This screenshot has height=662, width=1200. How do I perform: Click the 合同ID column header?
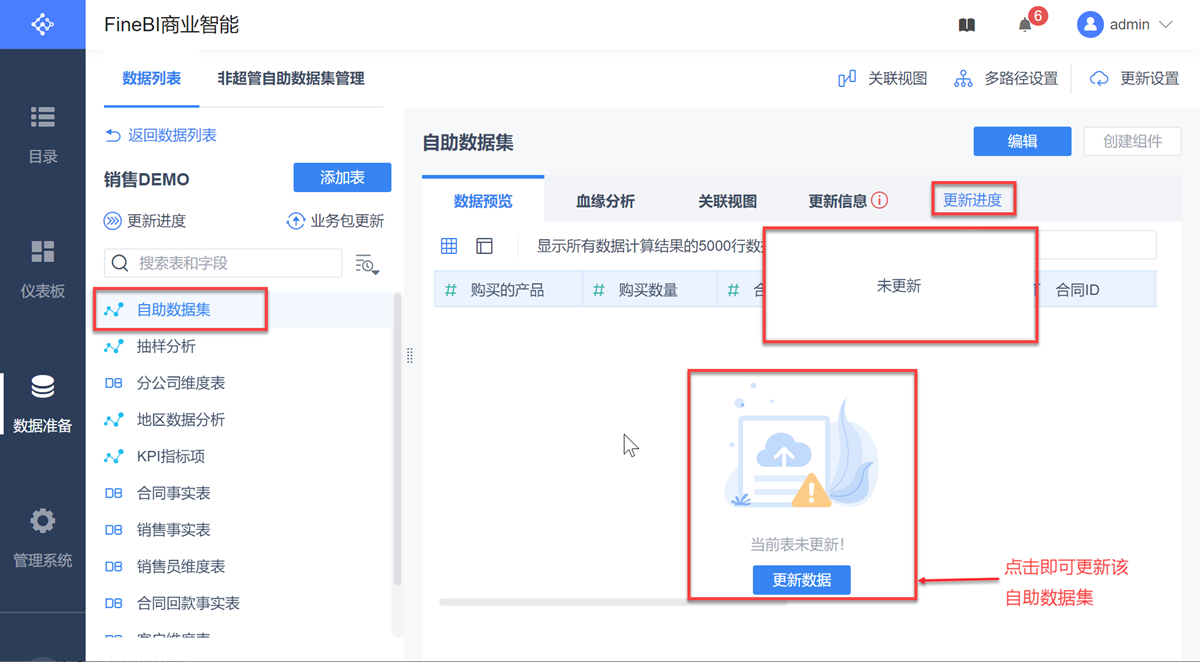tap(1078, 290)
